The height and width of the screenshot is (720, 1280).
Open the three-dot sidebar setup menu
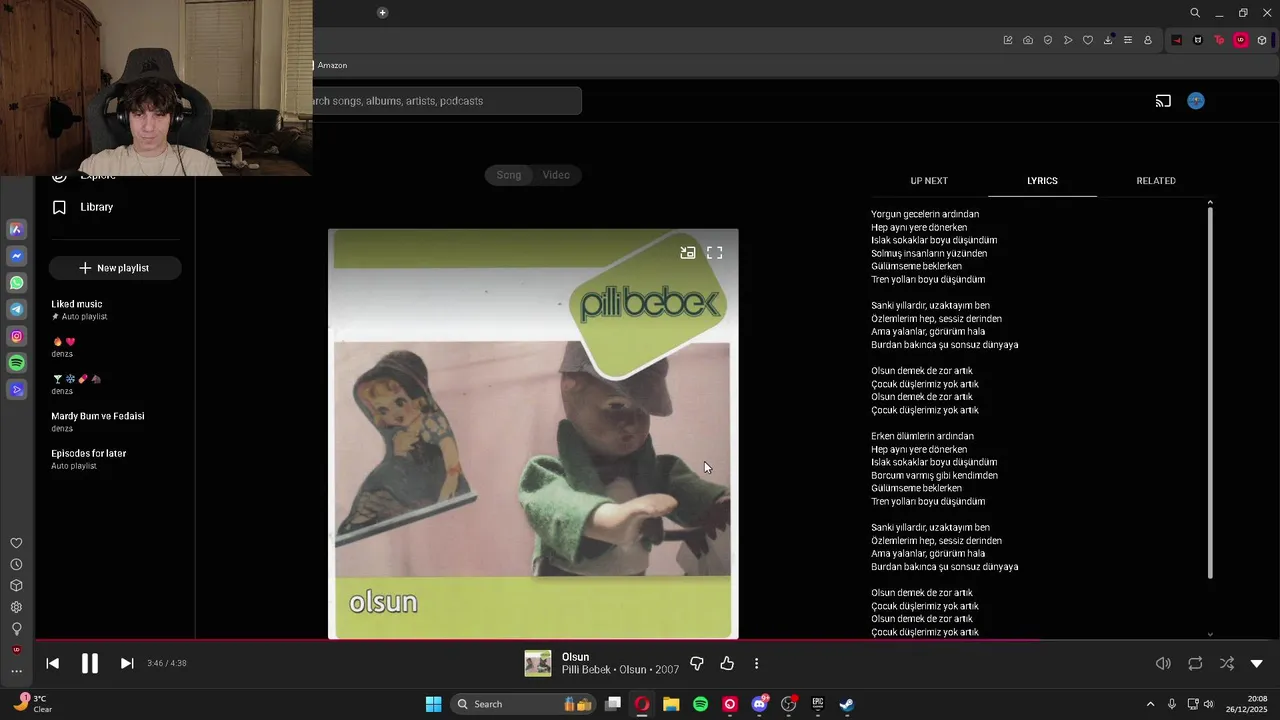[x=16, y=671]
